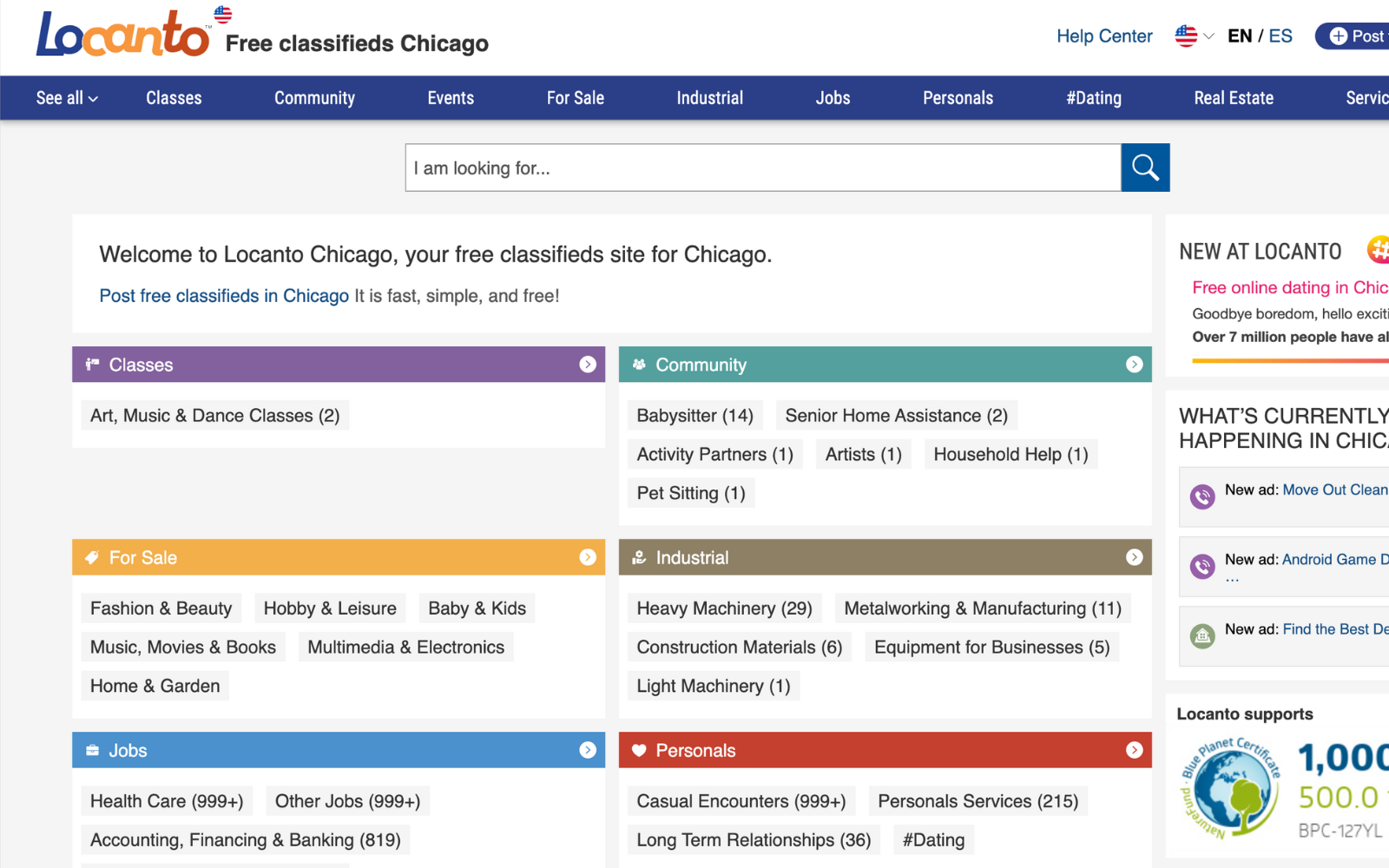Click icon beside Find the Best ad
This screenshot has height=868, width=1389.
click(1202, 636)
